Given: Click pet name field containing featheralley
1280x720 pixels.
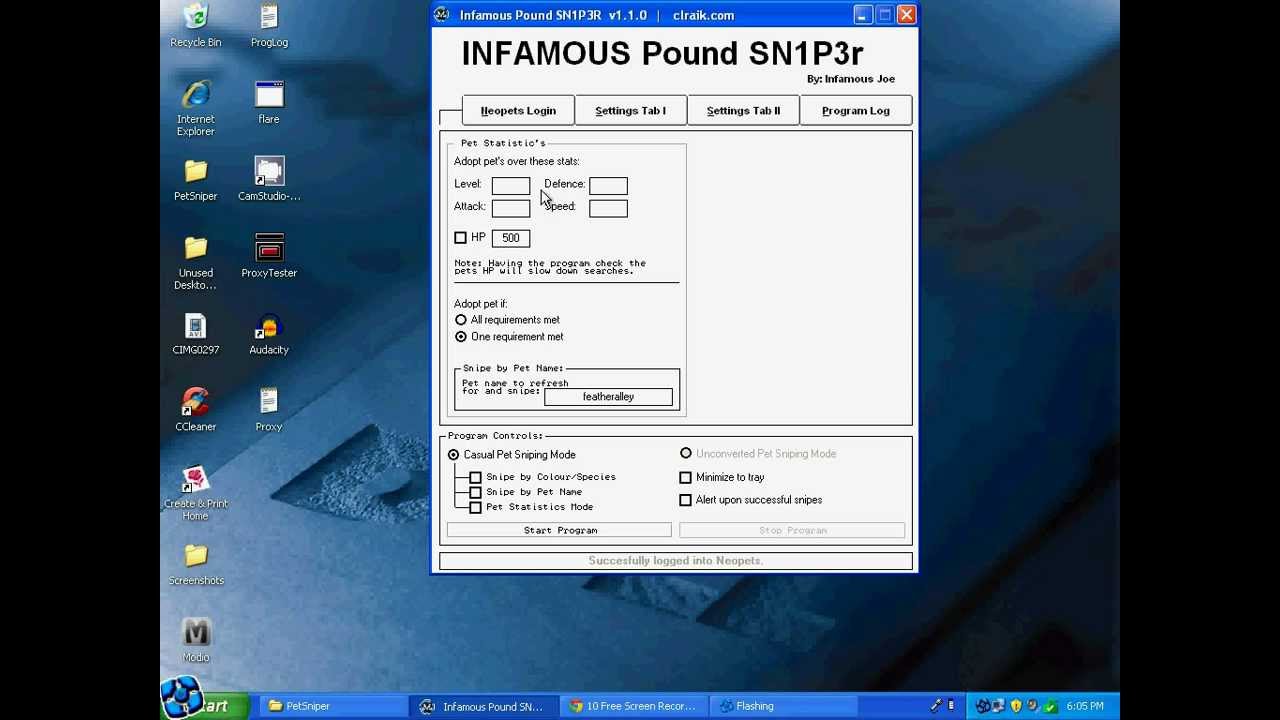Looking at the screenshot, I should coord(608,397).
